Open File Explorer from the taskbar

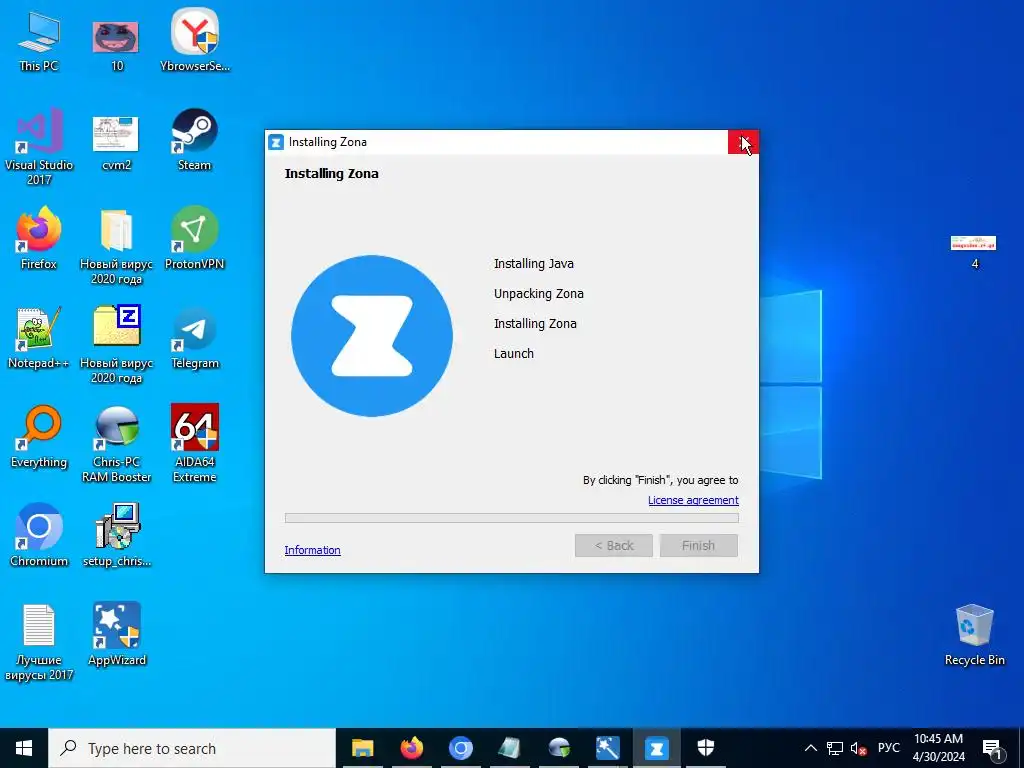tap(362, 748)
